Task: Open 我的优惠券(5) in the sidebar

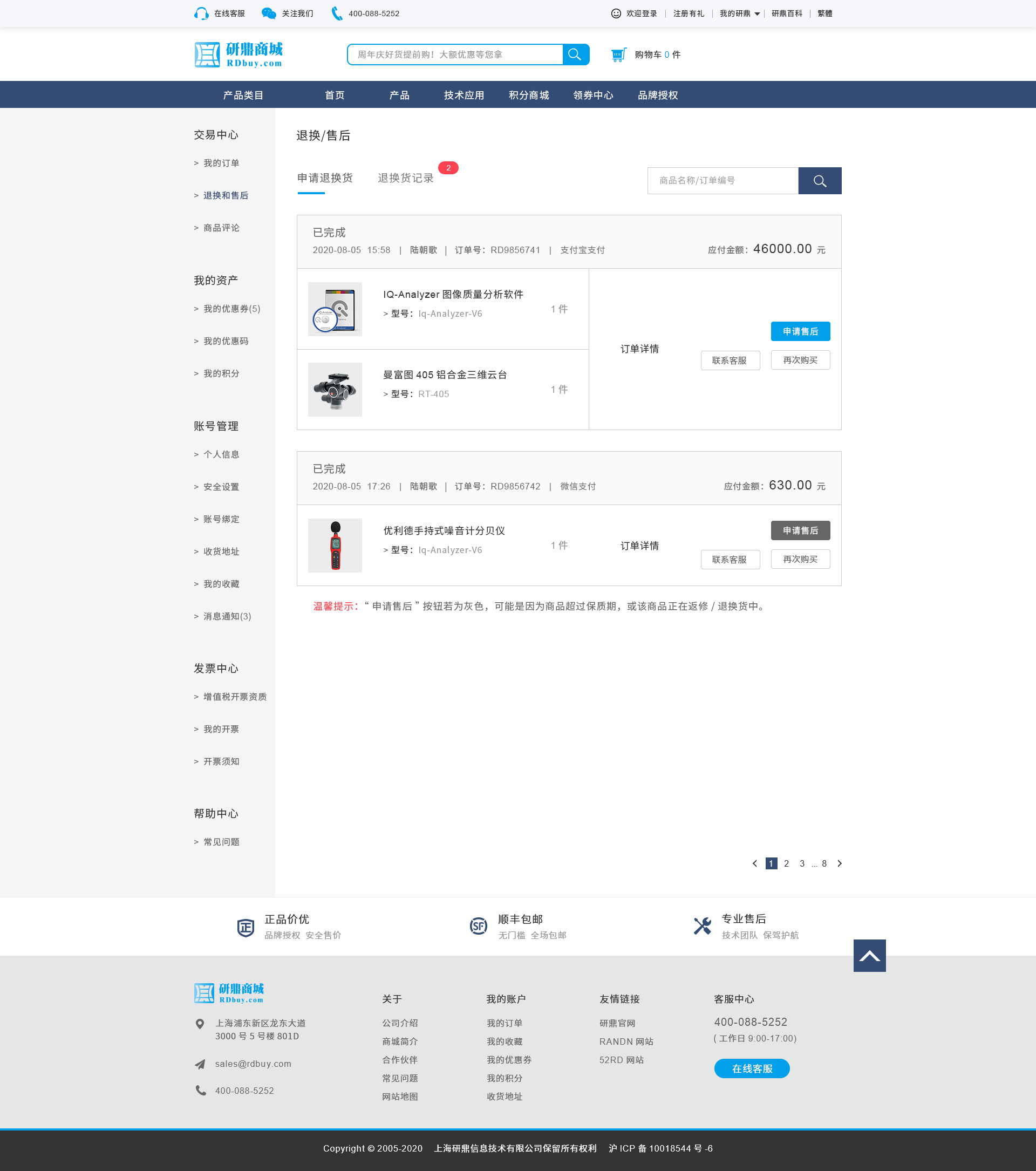Action: point(231,309)
